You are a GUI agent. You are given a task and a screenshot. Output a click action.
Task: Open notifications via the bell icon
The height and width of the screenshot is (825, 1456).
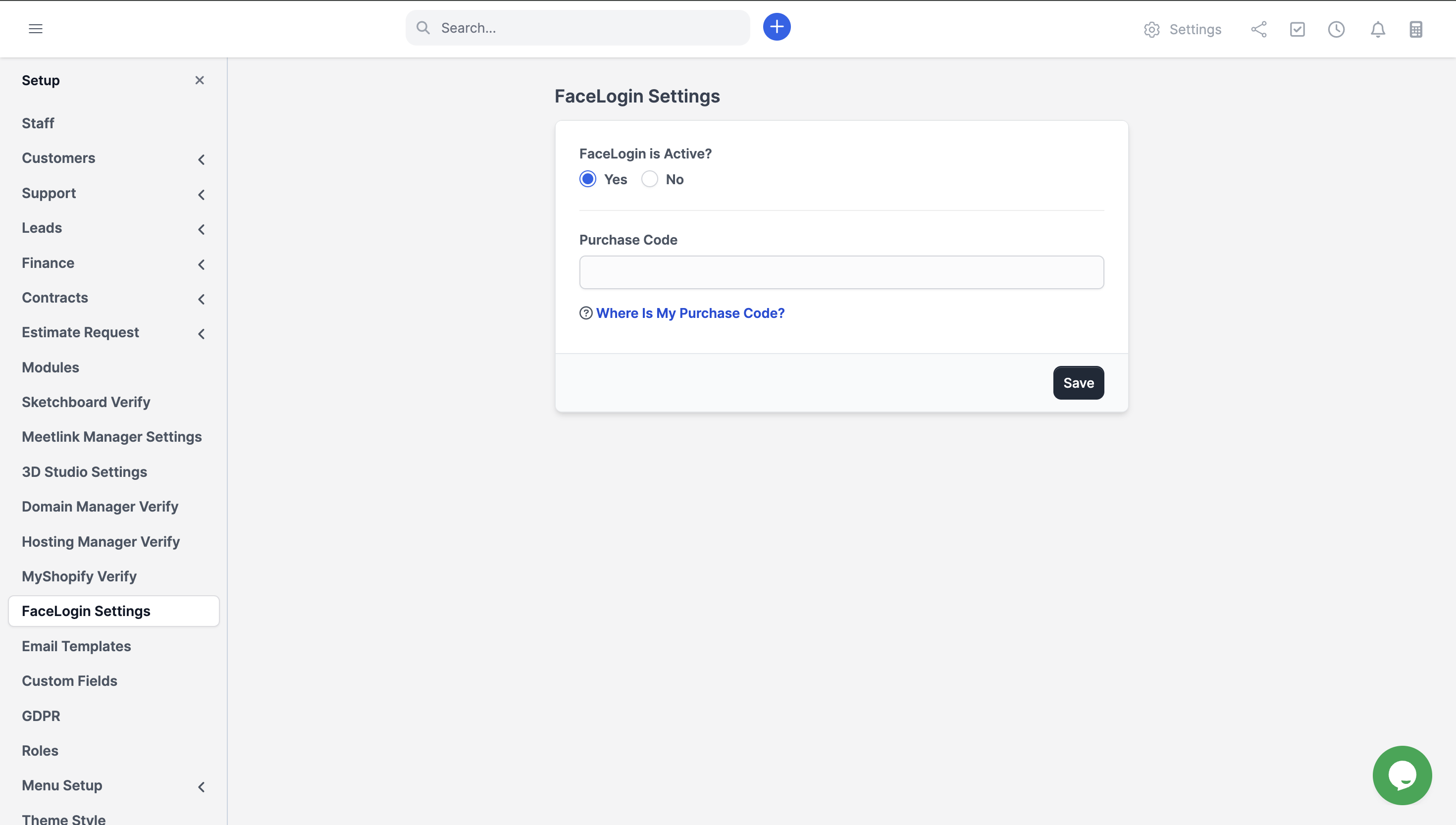click(x=1377, y=30)
